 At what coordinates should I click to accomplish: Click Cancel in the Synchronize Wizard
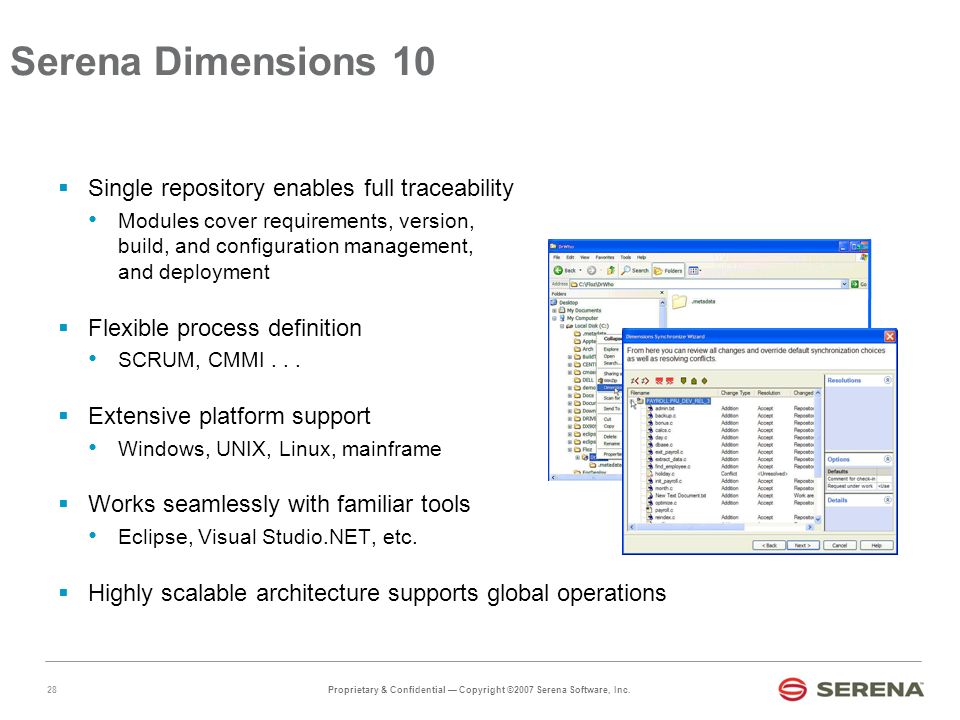[840, 545]
